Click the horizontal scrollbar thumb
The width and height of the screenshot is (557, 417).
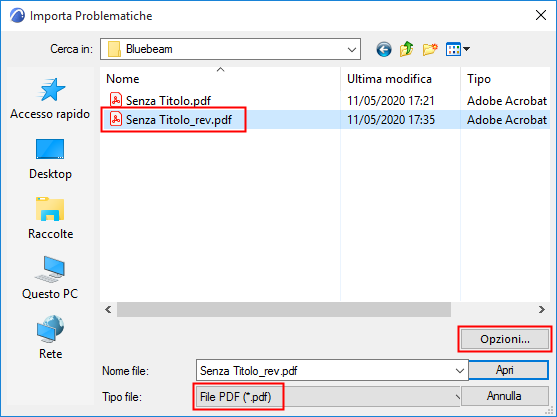coord(284,309)
